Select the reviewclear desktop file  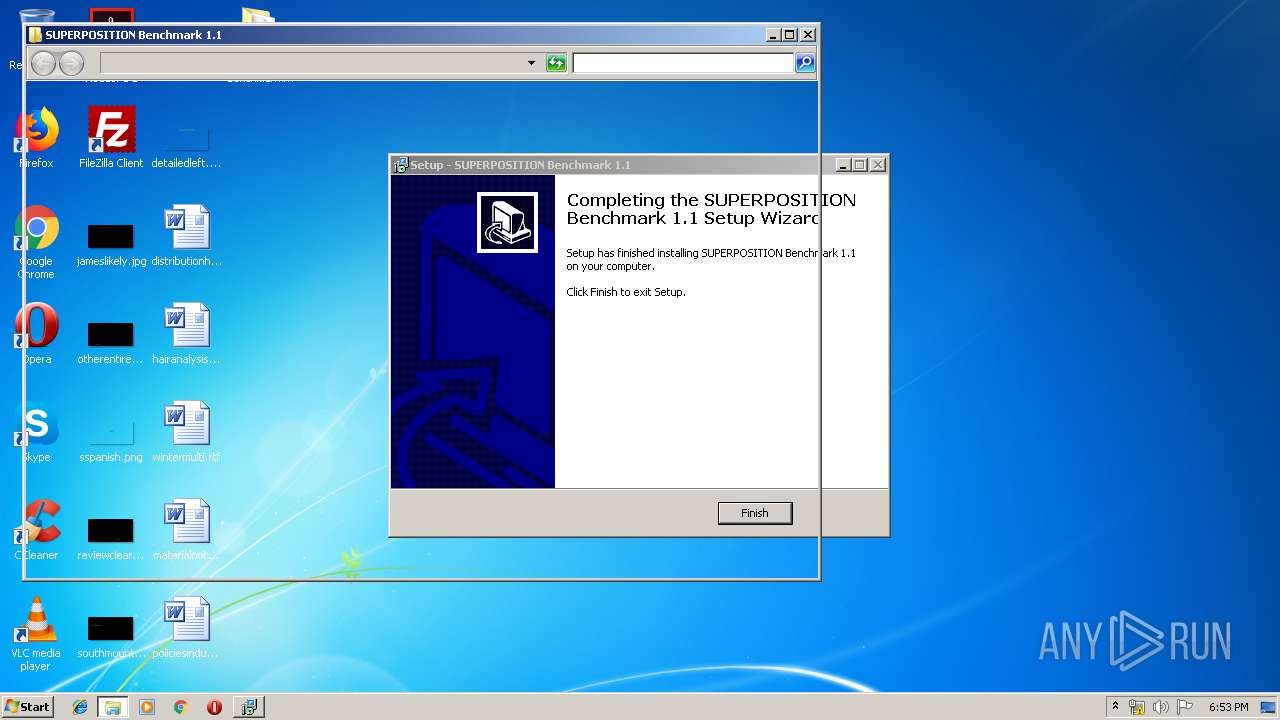point(111,539)
